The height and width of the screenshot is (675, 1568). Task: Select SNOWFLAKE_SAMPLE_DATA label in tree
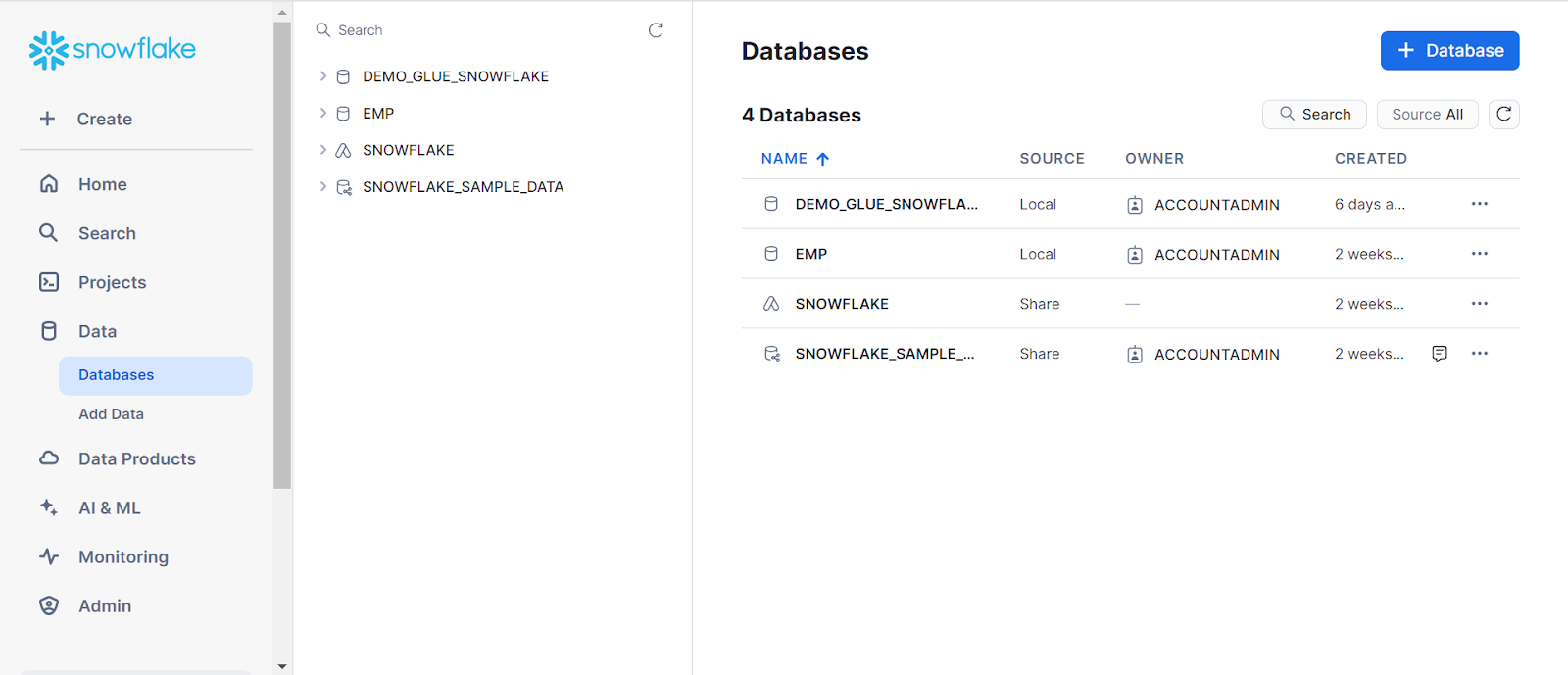tap(463, 187)
